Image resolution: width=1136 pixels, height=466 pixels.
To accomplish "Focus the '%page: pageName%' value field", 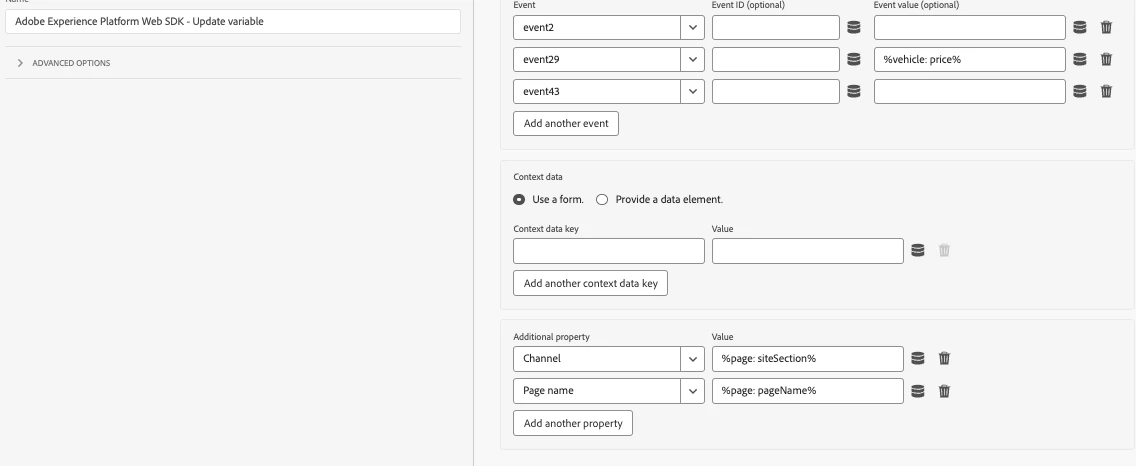I will (808, 391).
